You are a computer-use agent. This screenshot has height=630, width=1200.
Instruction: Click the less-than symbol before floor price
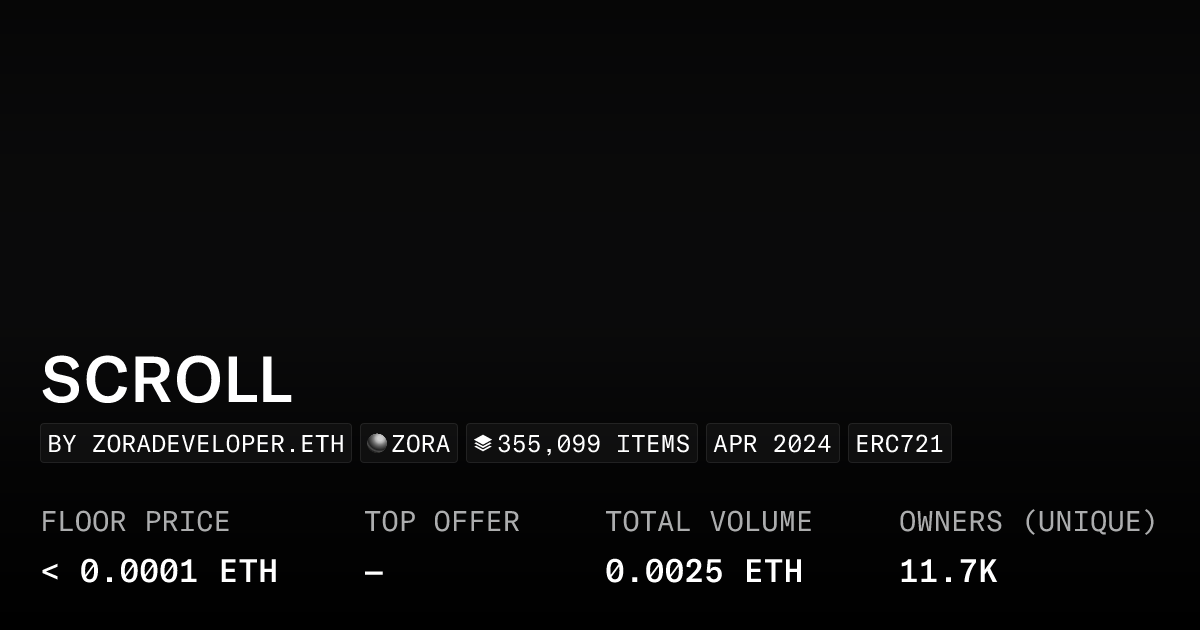tap(50, 573)
